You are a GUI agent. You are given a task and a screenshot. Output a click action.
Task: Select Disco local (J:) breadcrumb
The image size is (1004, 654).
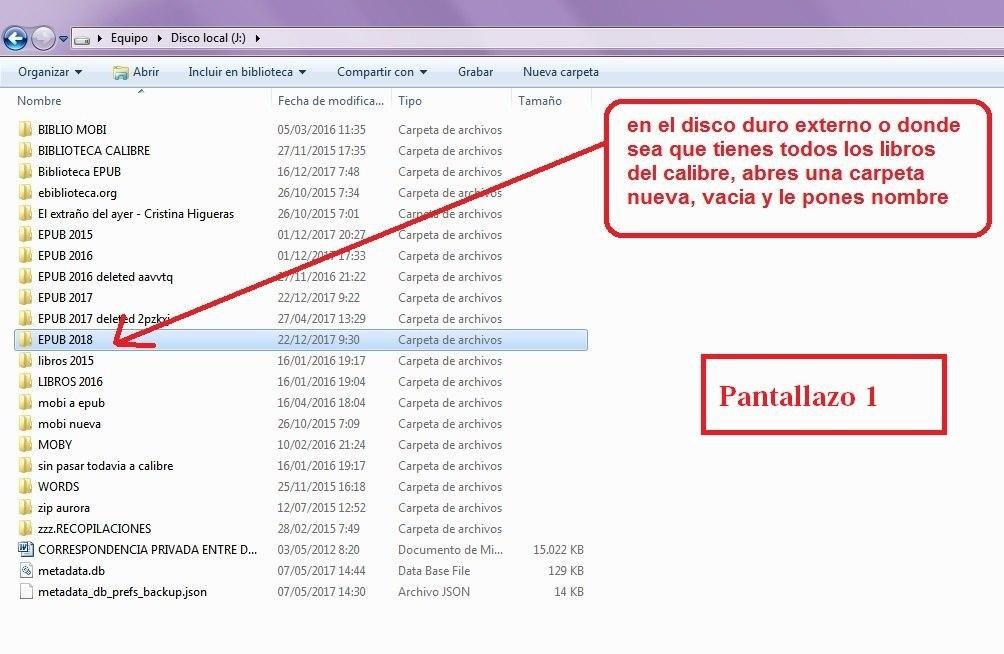pos(208,38)
